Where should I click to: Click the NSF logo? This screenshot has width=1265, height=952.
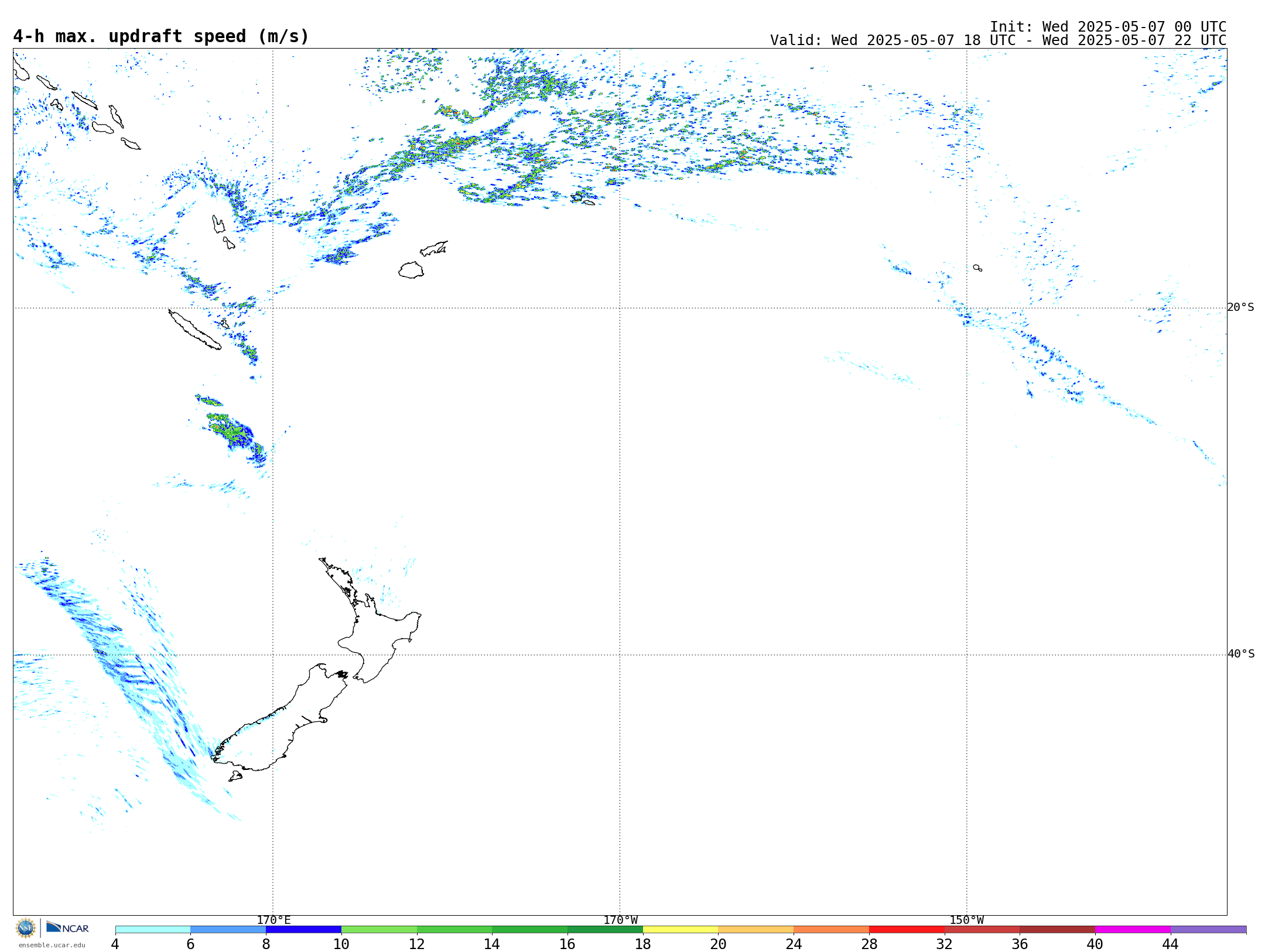tap(26, 928)
